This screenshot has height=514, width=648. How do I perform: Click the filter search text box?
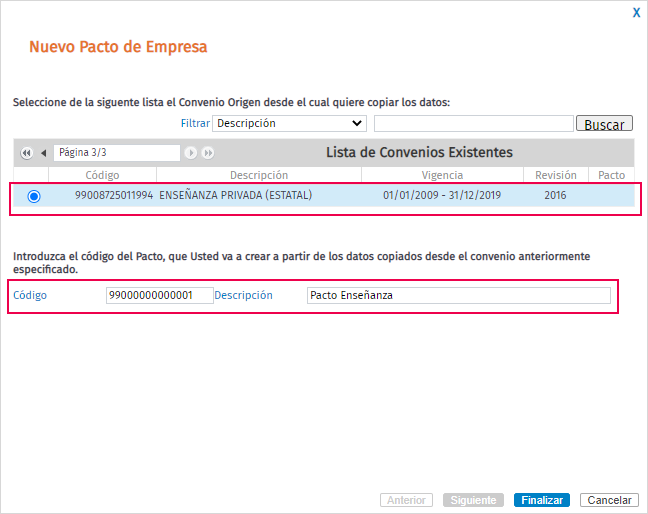[x=474, y=124]
